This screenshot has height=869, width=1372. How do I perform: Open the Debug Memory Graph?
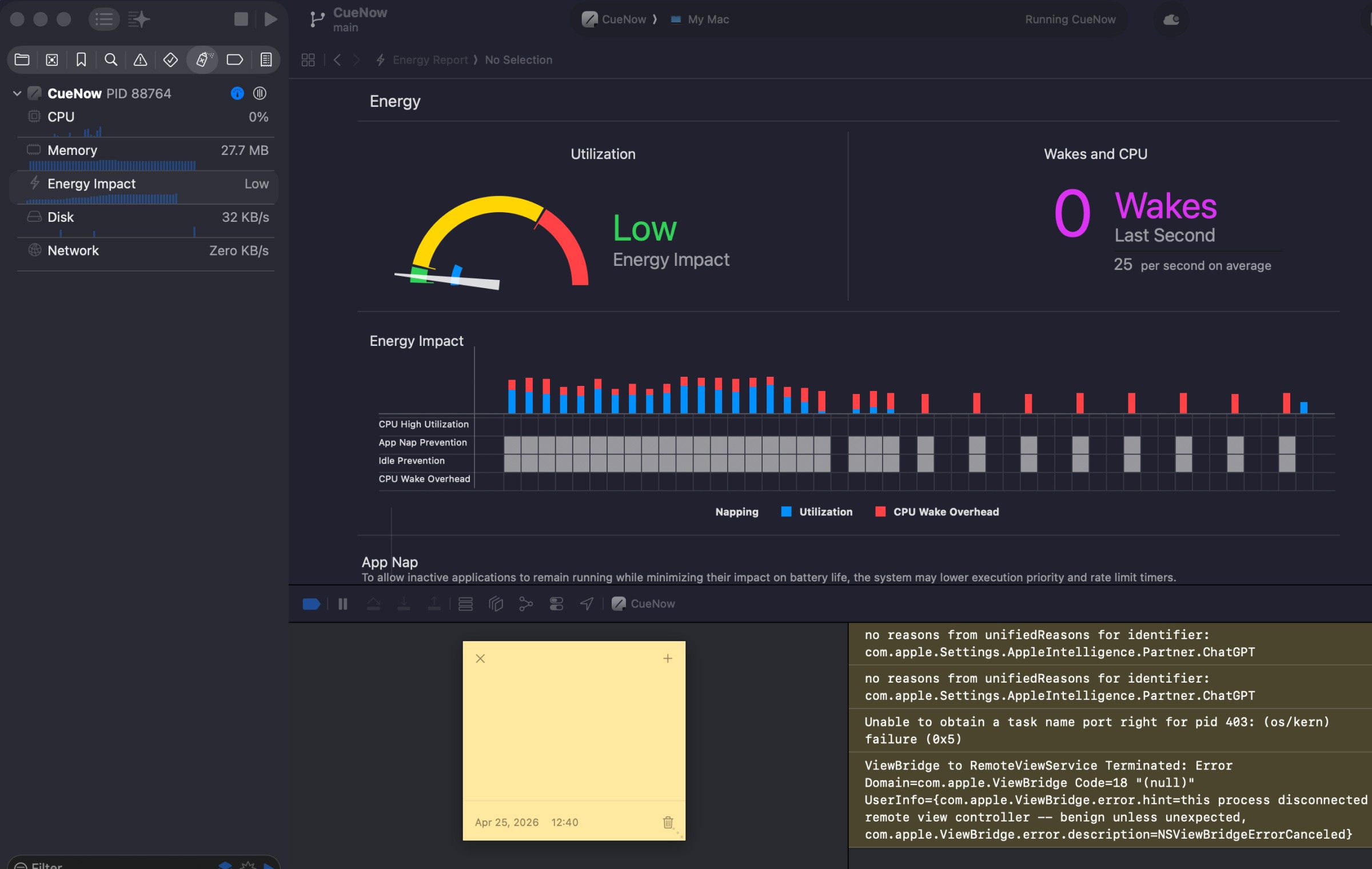click(526, 604)
